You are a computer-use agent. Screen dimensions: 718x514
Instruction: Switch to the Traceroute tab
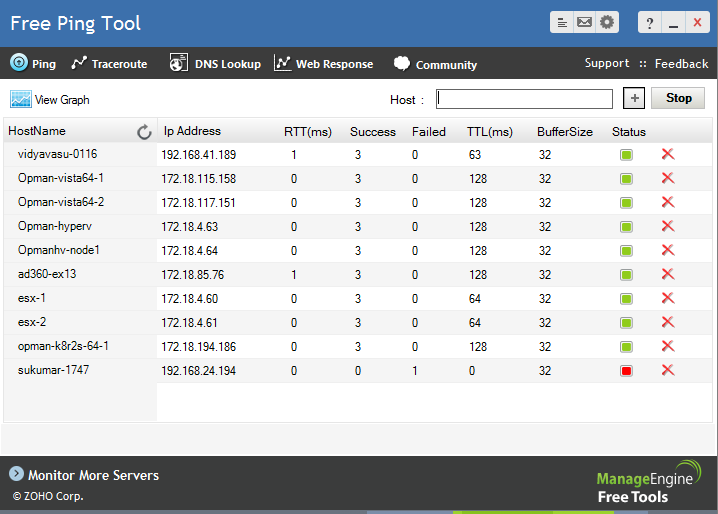coord(109,63)
